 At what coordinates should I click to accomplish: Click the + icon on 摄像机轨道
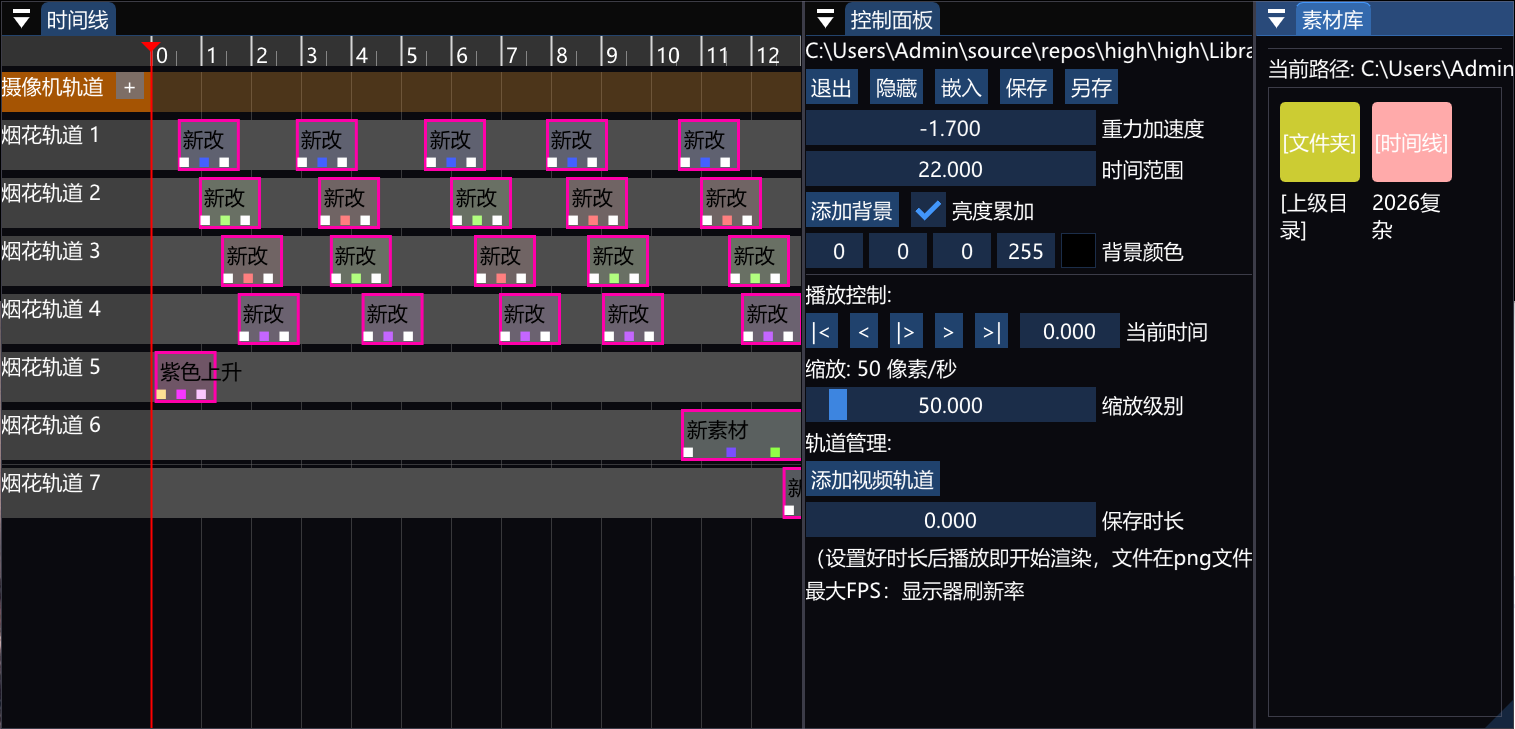128,87
